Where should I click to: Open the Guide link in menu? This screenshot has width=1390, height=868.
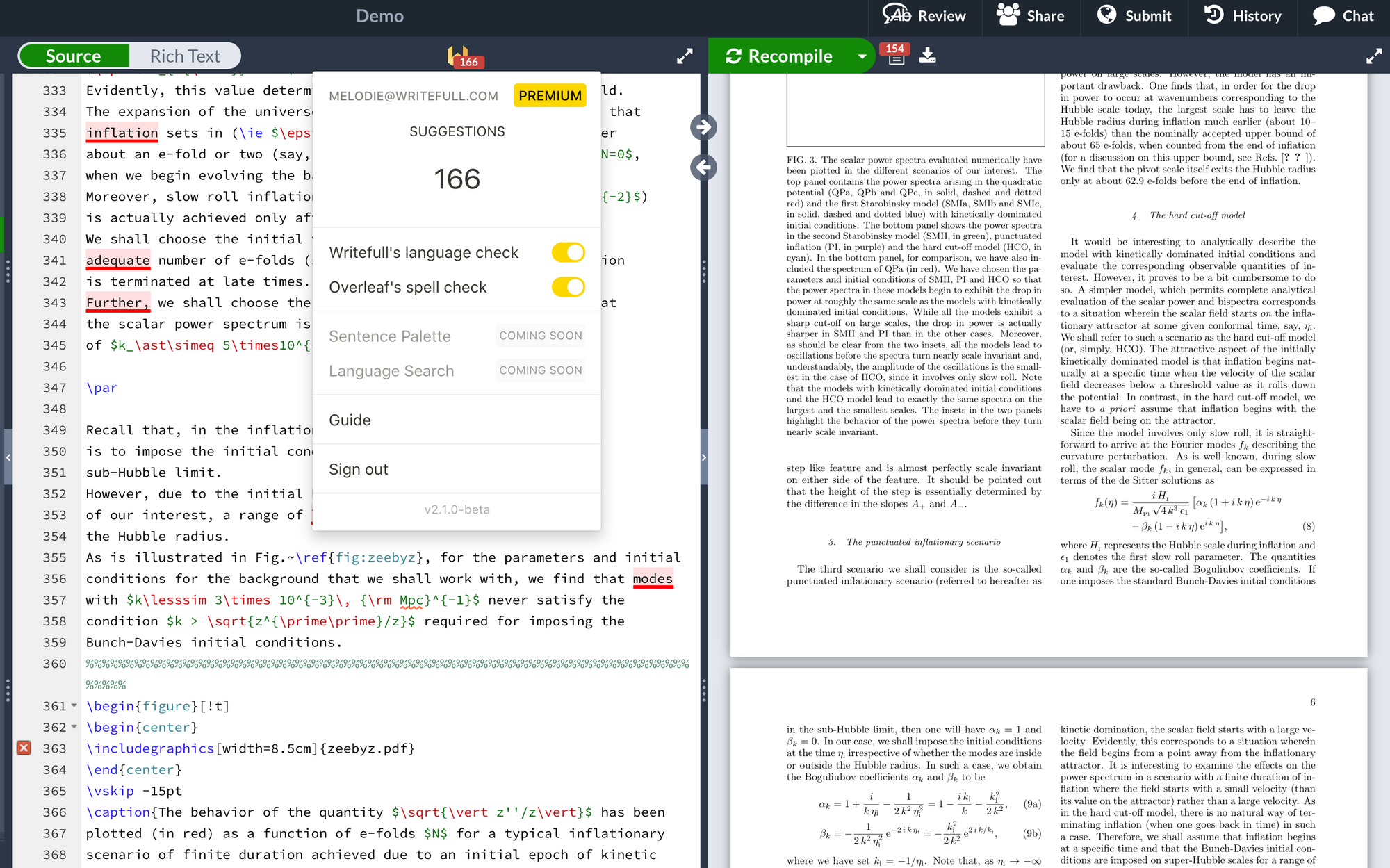350,419
